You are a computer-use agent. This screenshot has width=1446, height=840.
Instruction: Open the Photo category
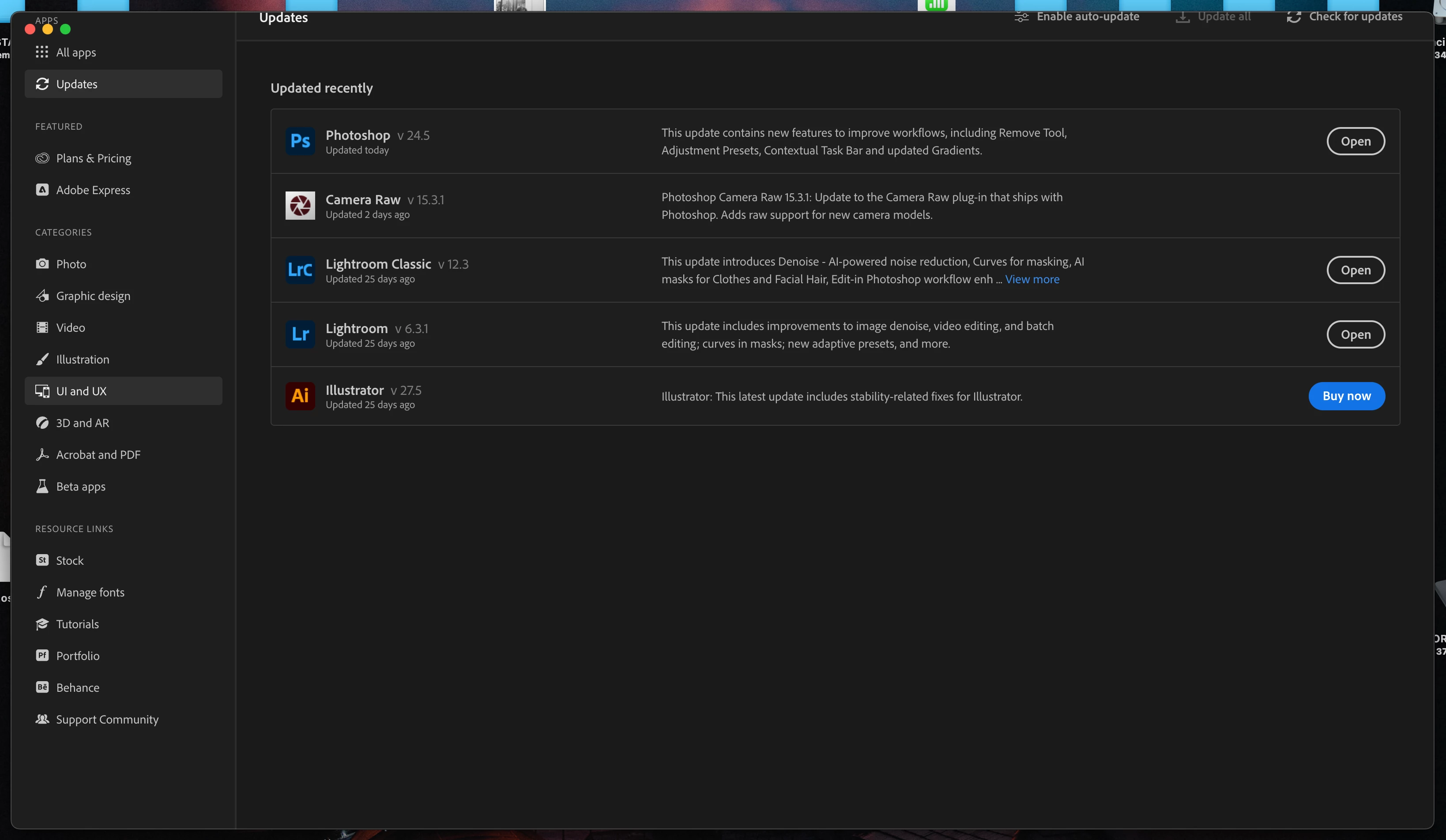71,264
